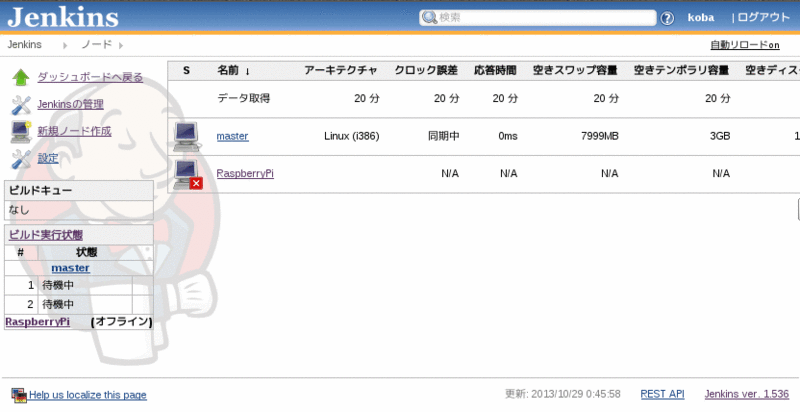Click the Jenkins logo in header

63,17
